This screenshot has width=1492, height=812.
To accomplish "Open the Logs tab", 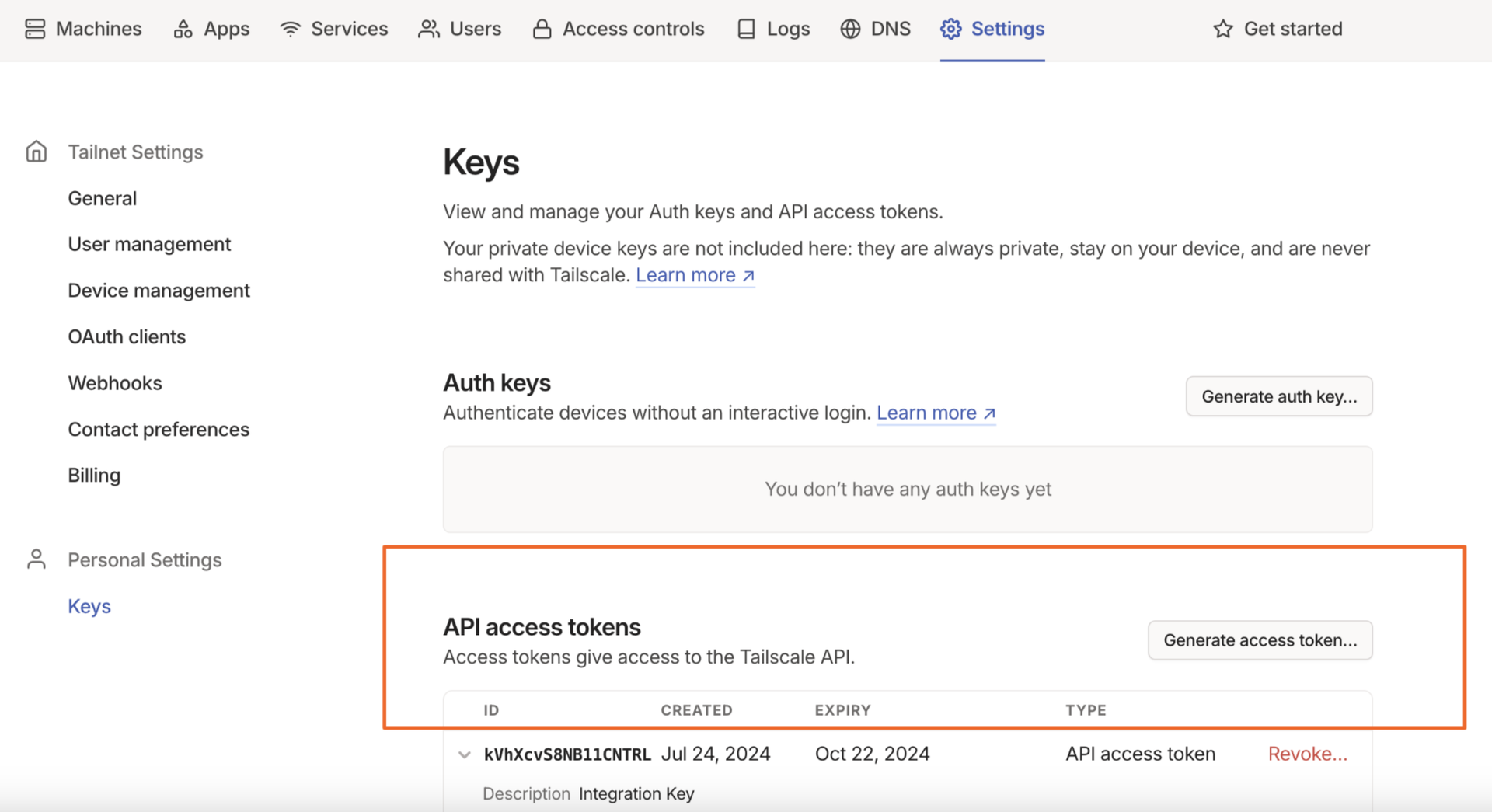I will [x=773, y=29].
